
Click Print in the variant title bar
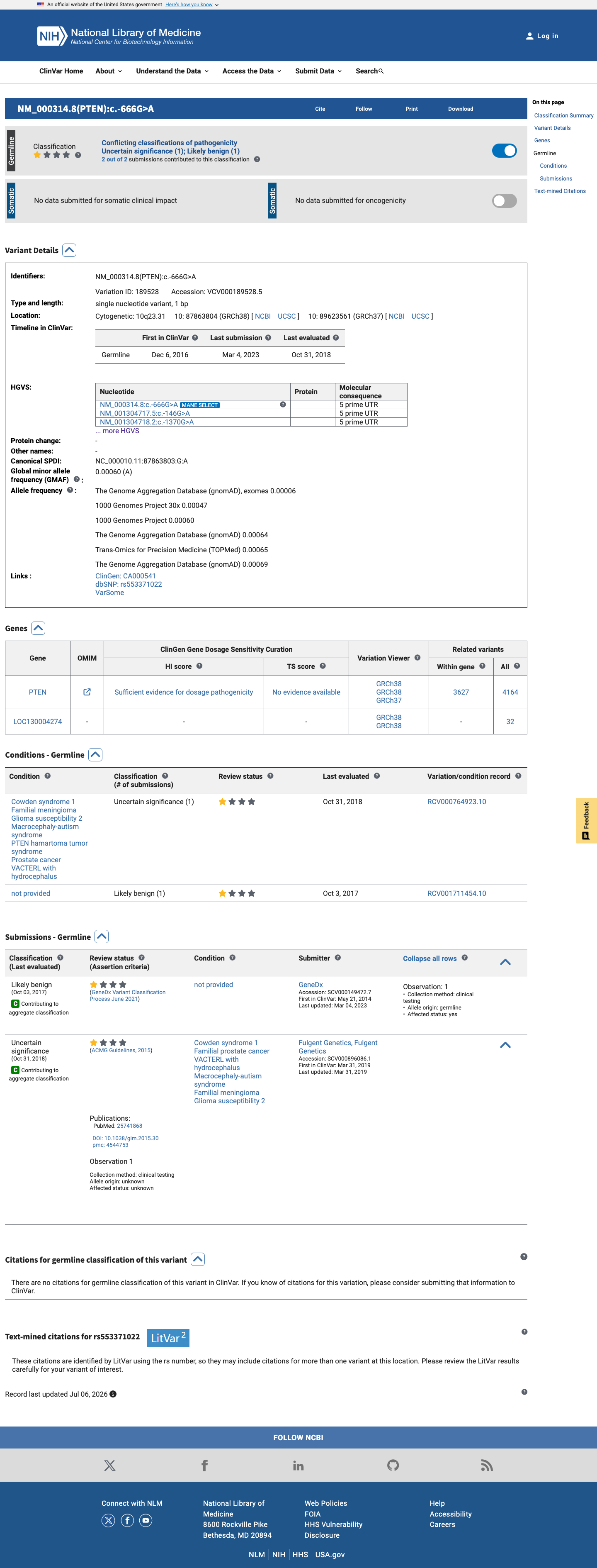(x=412, y=109)
